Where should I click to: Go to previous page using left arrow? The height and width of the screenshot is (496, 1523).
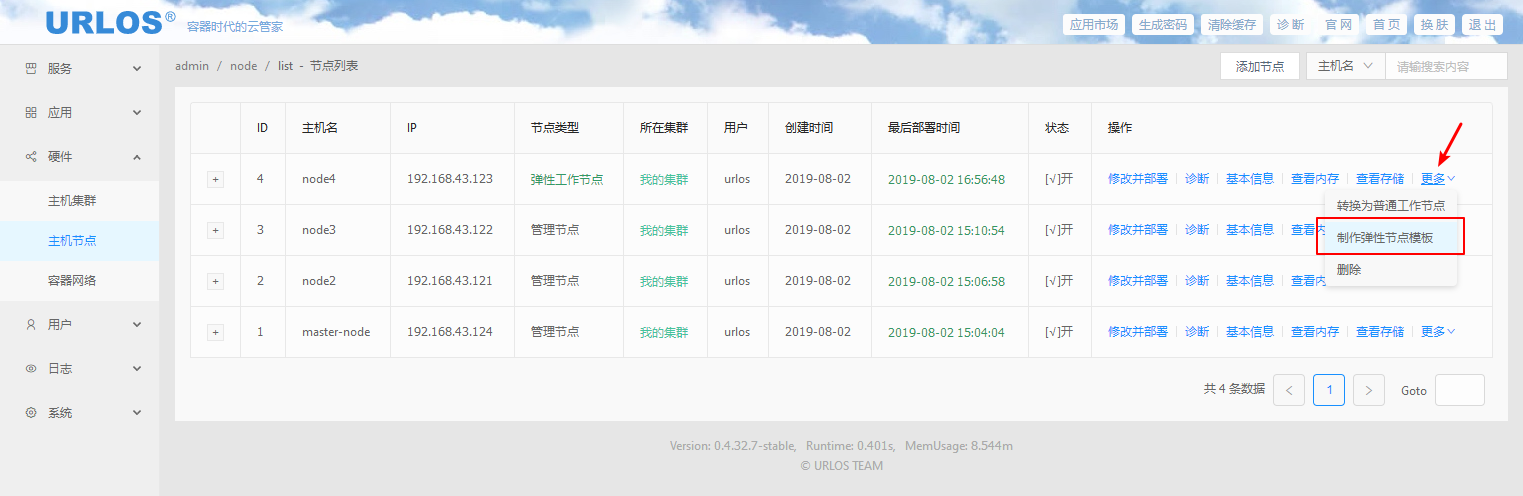pyautogui.click(x=1288, y=390)
